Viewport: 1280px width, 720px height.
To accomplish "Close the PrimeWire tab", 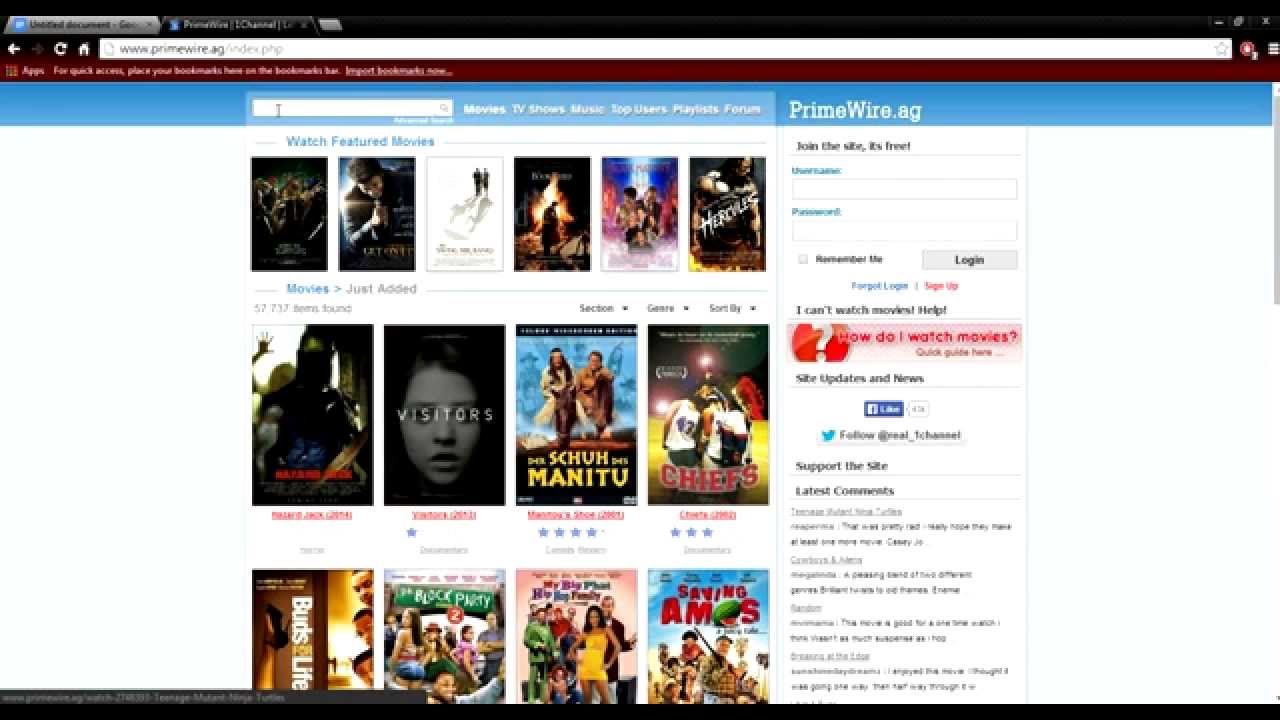I will pyautogui.click(x=305, y=24).
